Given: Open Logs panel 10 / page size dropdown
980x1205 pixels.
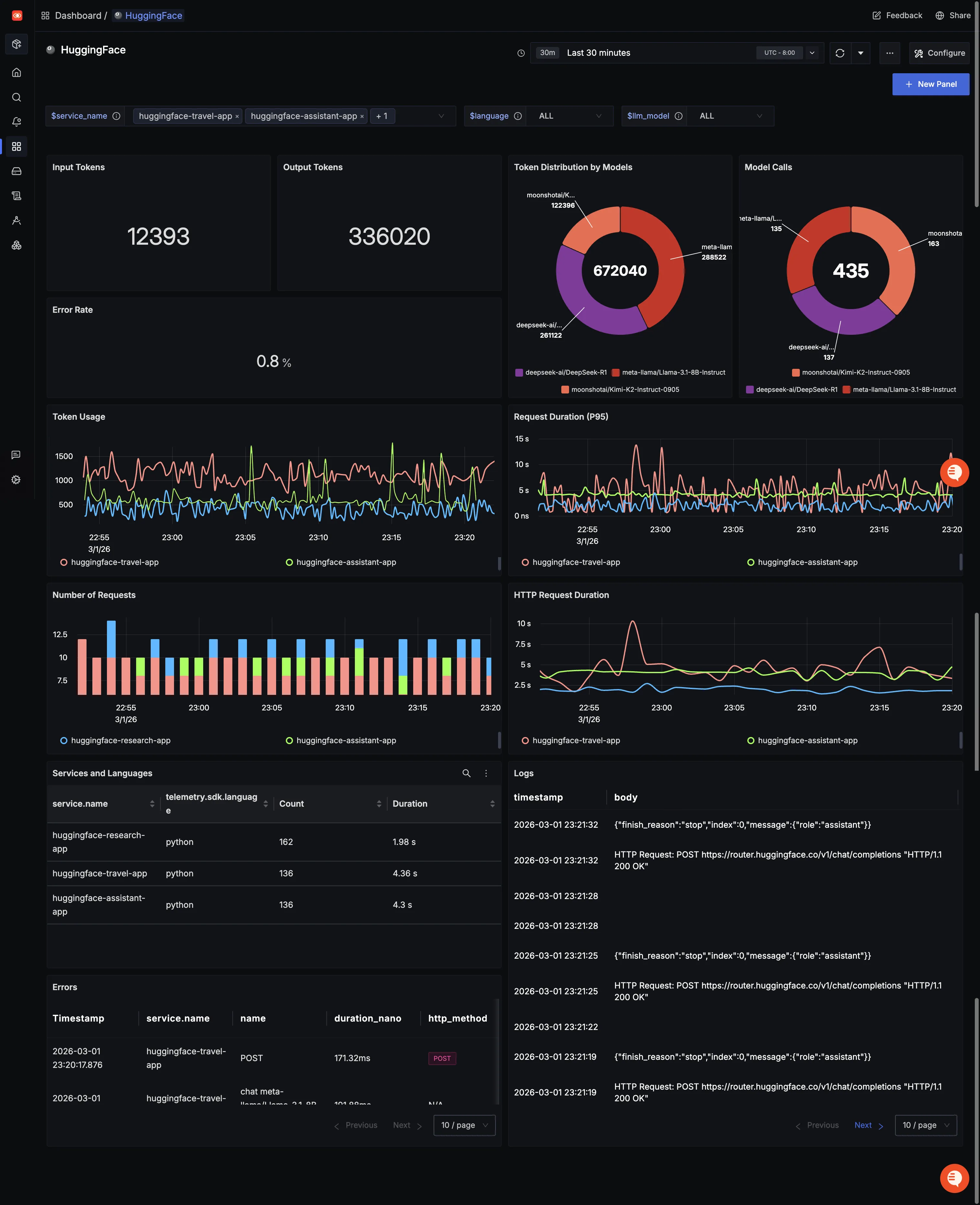Looking at the screenshot, I should tap(925, 1125).
